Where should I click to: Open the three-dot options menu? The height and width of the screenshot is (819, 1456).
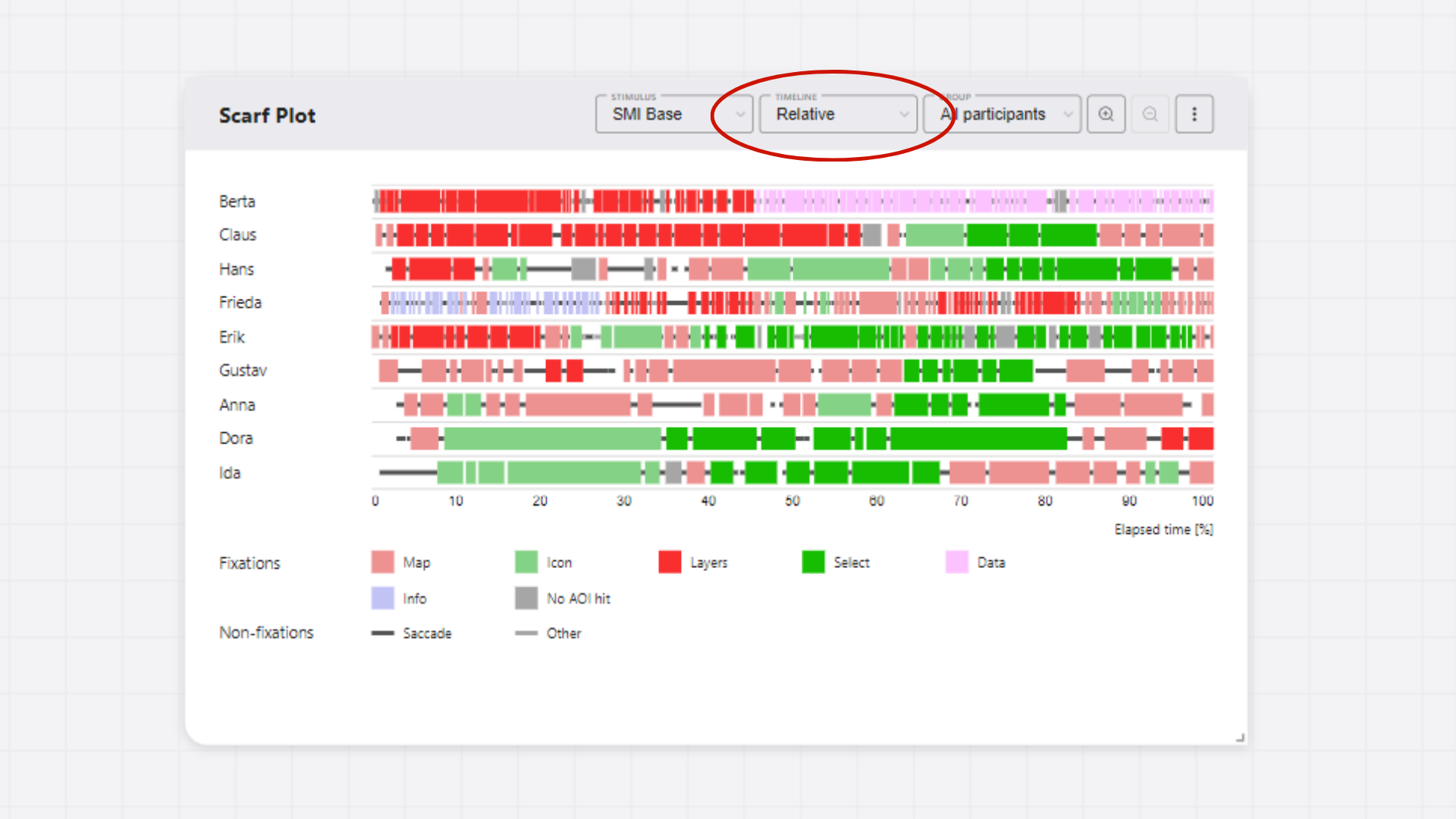1194,114
